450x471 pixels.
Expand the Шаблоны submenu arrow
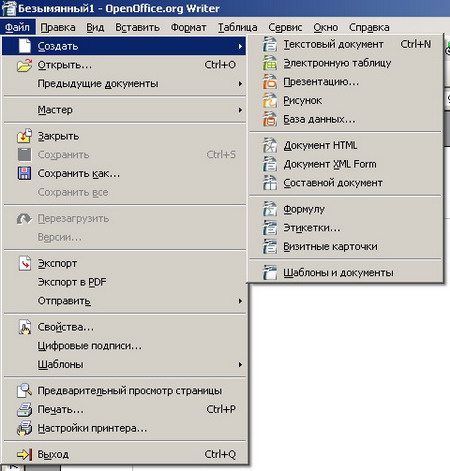(x=240, y=365)
